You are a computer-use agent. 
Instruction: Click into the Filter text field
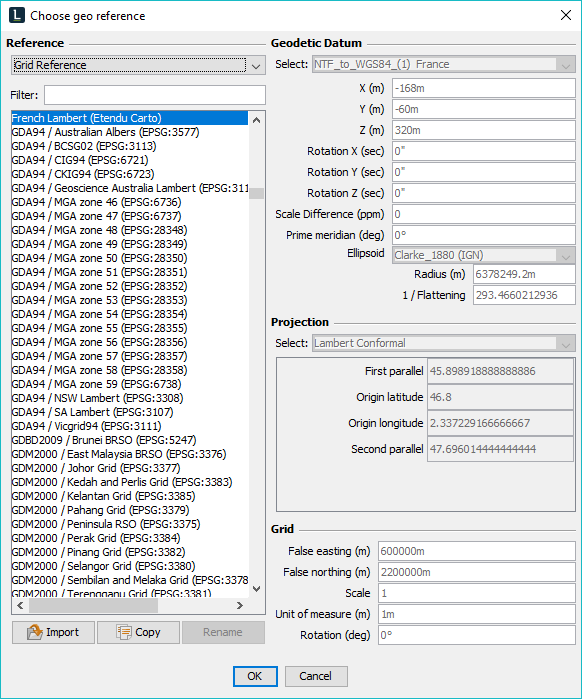coord(155,95)
